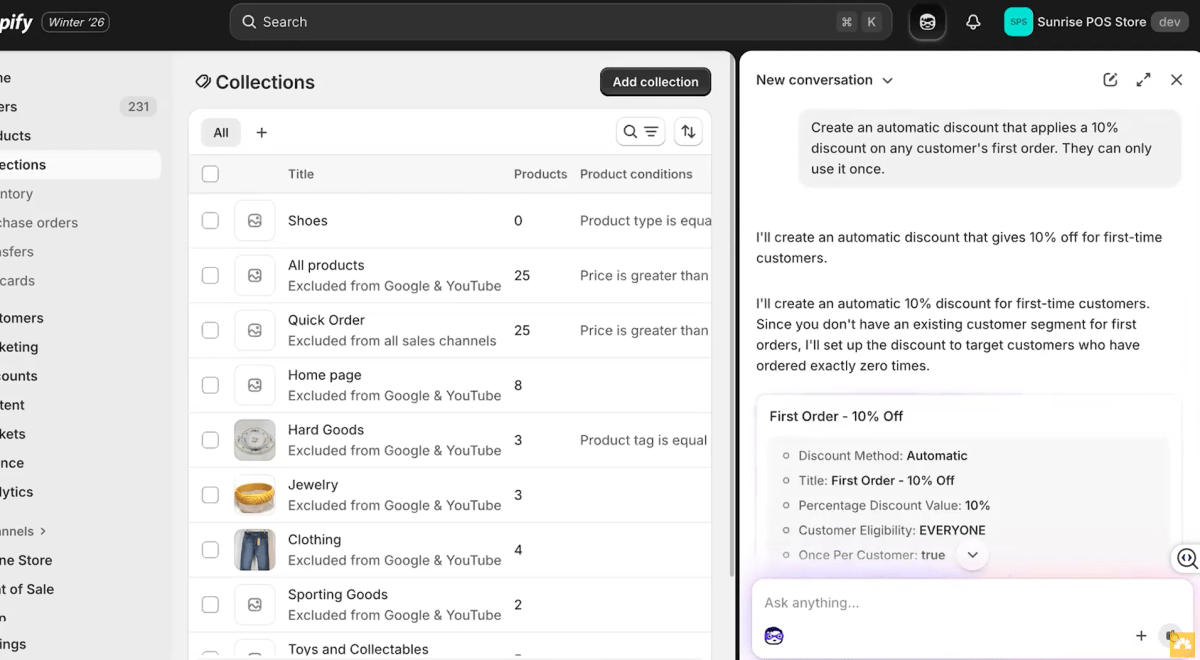
Task: Click the magnifier search icon in search bar
Action: tap(249, 22)
